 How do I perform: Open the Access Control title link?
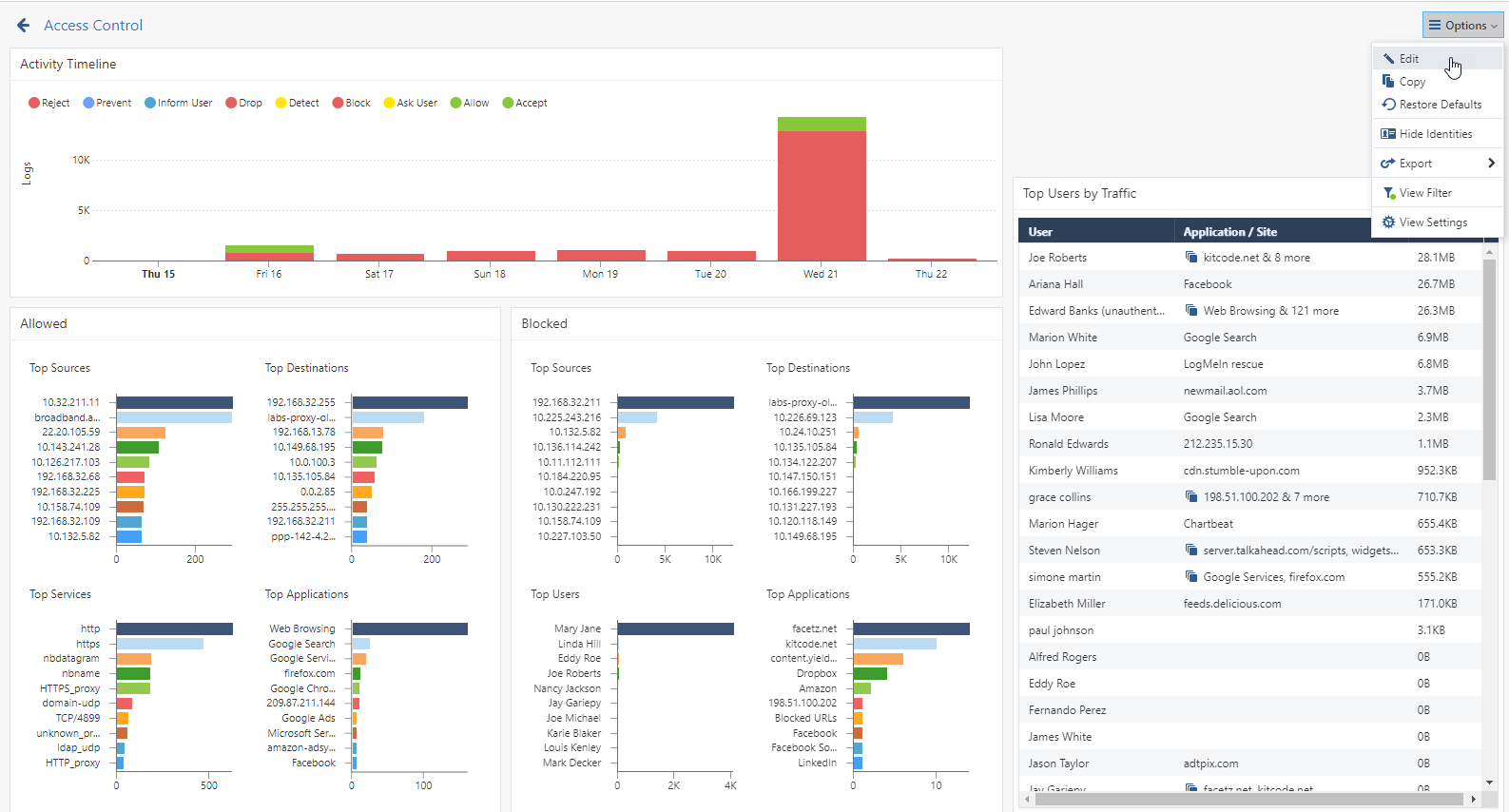click(93, 26)
